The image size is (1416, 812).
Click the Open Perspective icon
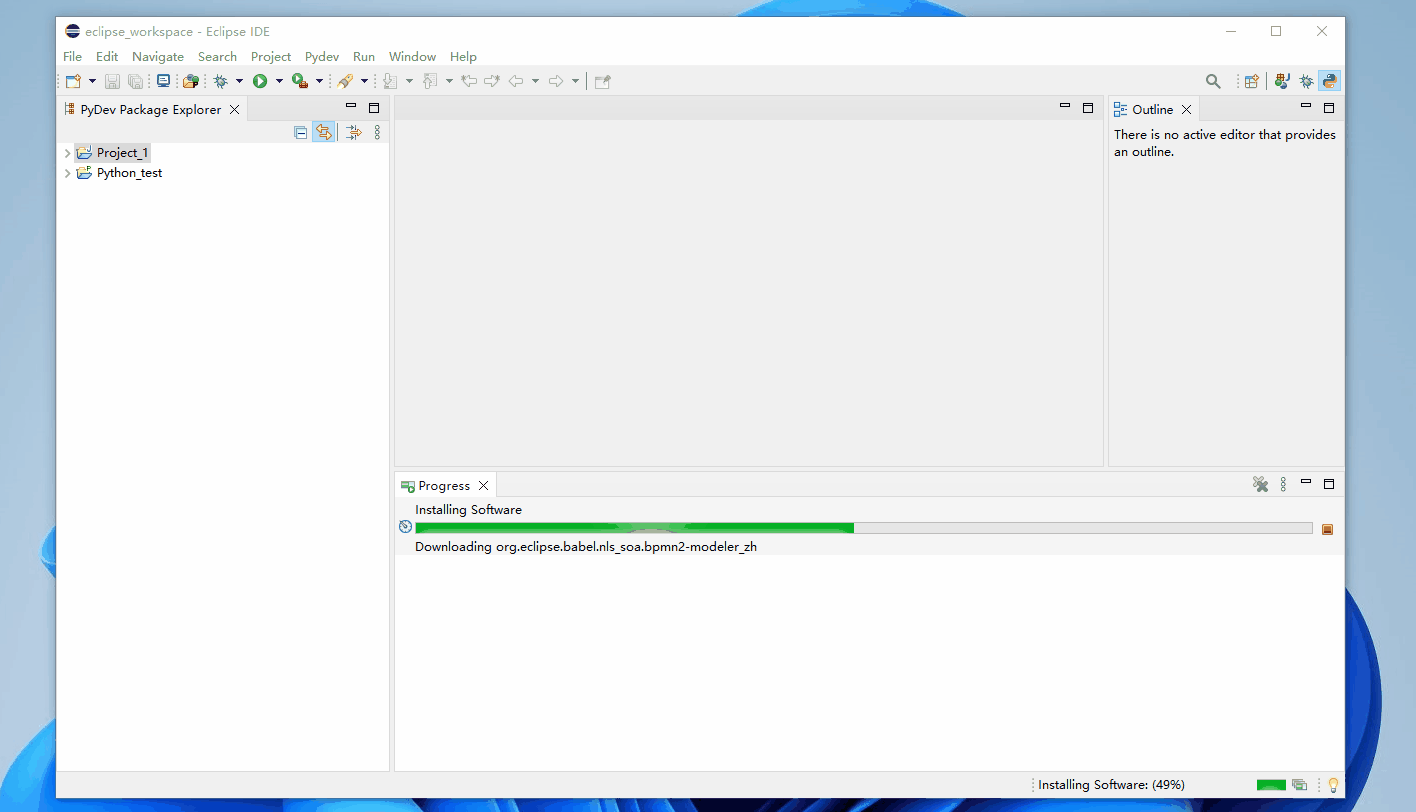[1251, 82]
